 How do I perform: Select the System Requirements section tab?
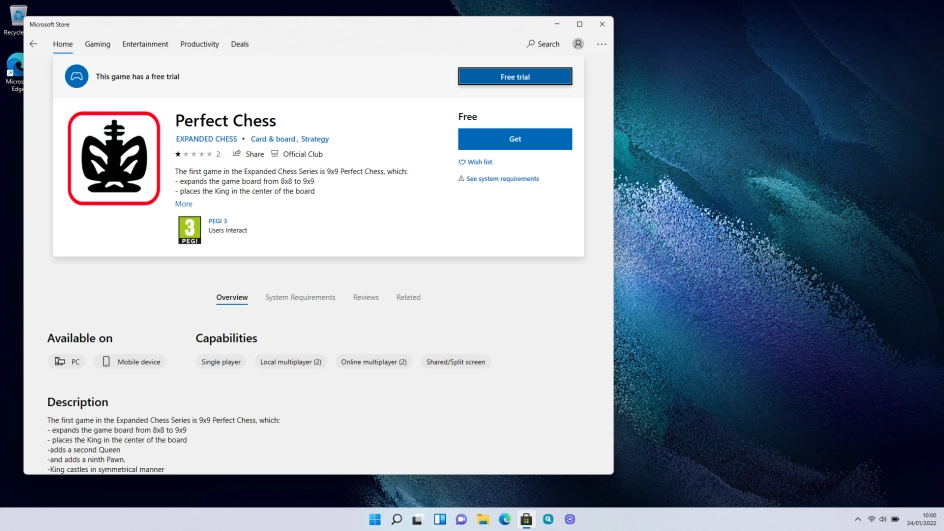[300, 297]
